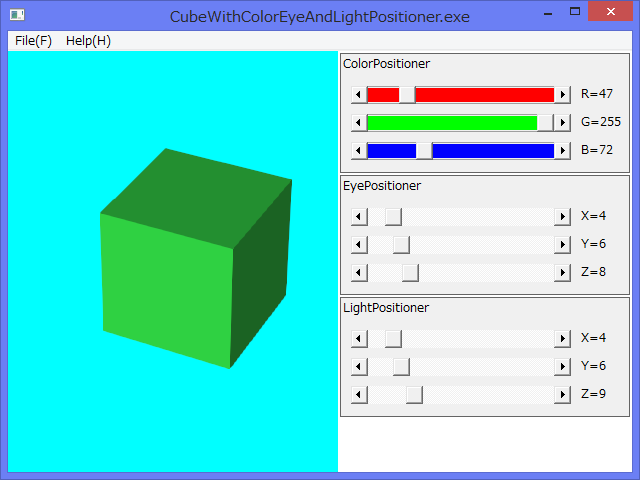Click the right arrow of the blue B scrollbar

click(x=562, y=151)
